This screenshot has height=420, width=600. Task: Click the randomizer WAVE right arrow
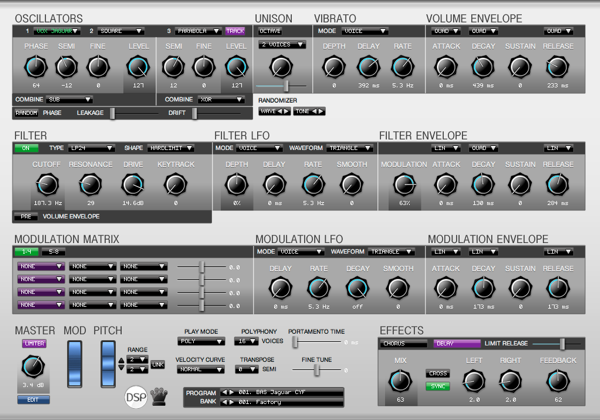tap(286, 111)
